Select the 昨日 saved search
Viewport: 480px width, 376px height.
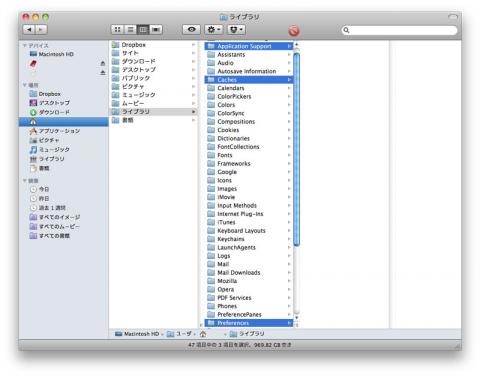[x=40, y=199]
